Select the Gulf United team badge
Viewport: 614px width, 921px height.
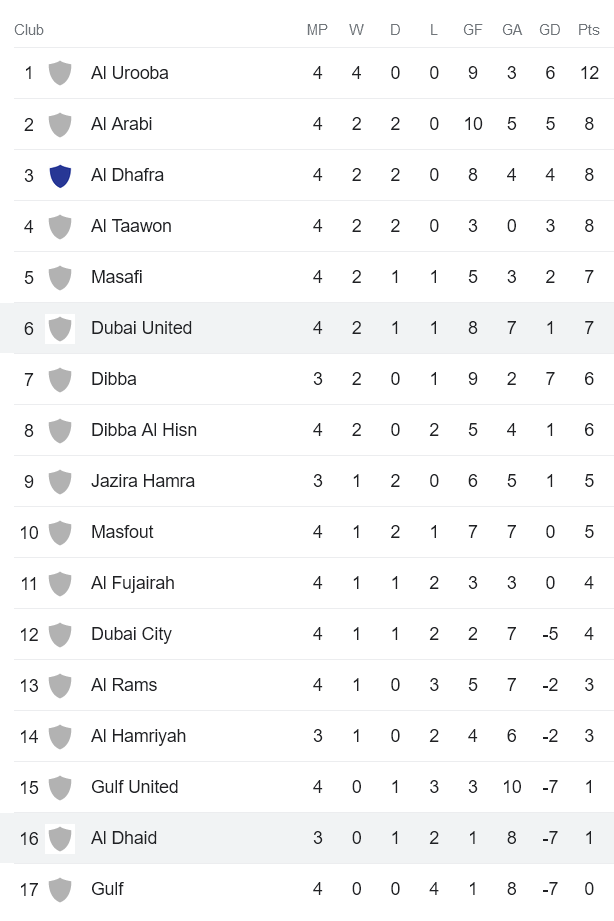click(60, 787)
